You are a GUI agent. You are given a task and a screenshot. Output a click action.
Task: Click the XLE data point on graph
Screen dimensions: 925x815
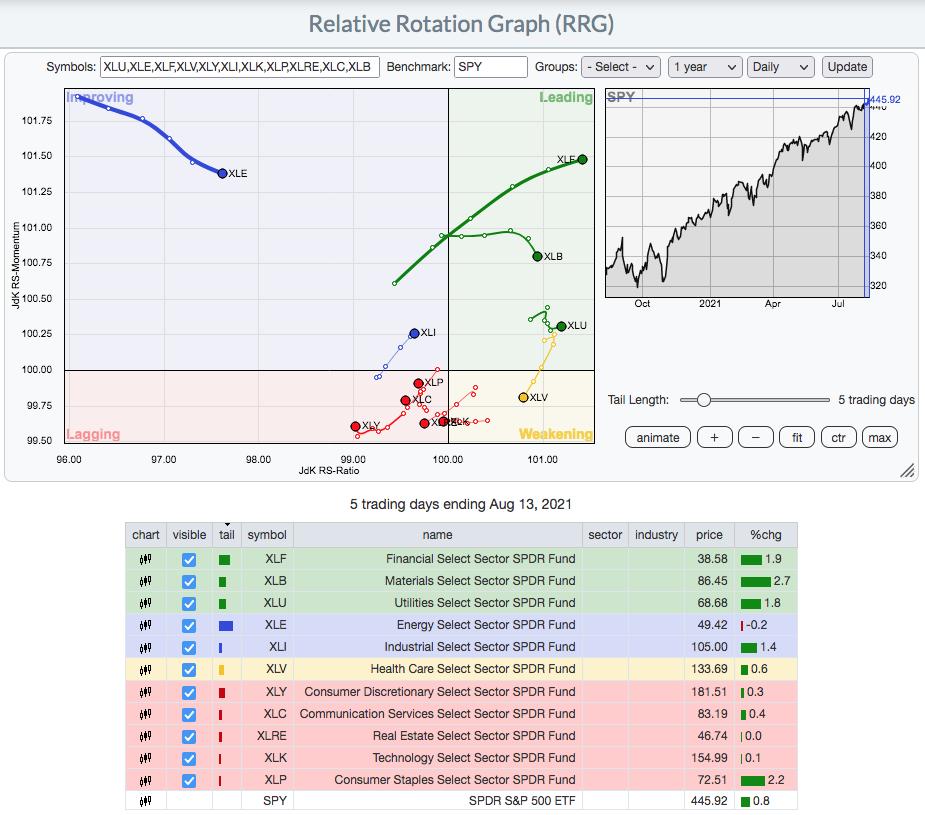point(222,173)
